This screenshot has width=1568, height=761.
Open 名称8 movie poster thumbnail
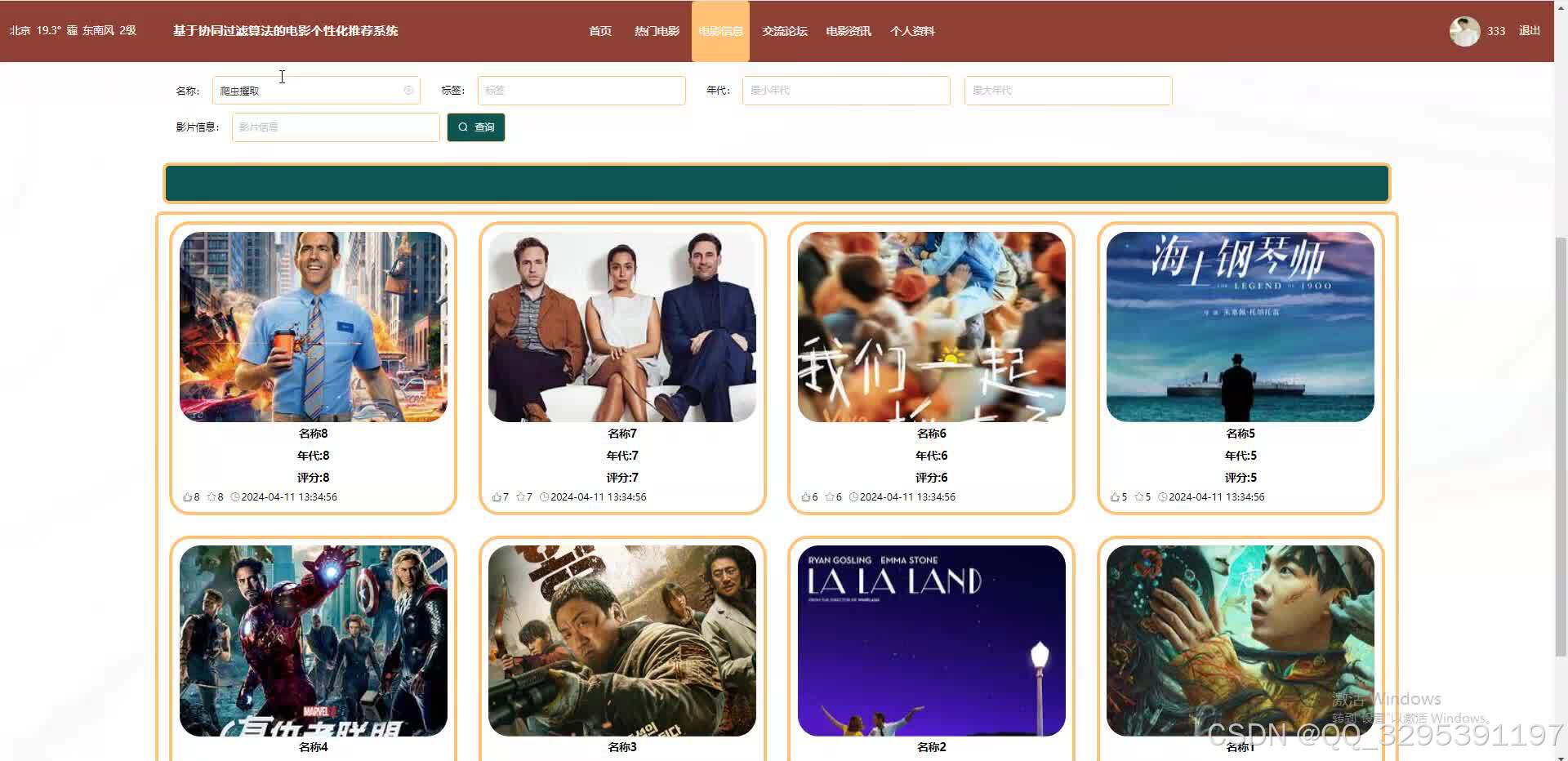pos(314,327)
